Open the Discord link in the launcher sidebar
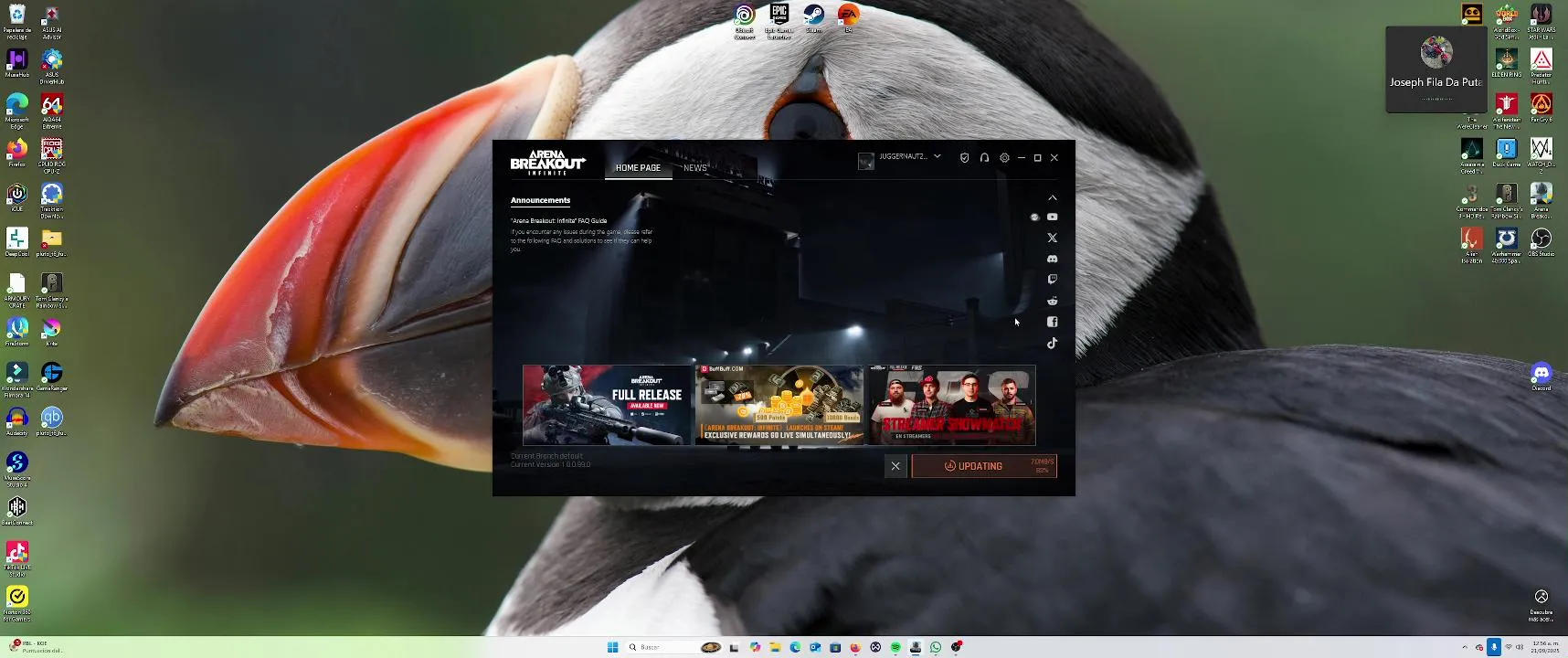This screenshot has width=1568, height=658. [x=1053, y=259]
